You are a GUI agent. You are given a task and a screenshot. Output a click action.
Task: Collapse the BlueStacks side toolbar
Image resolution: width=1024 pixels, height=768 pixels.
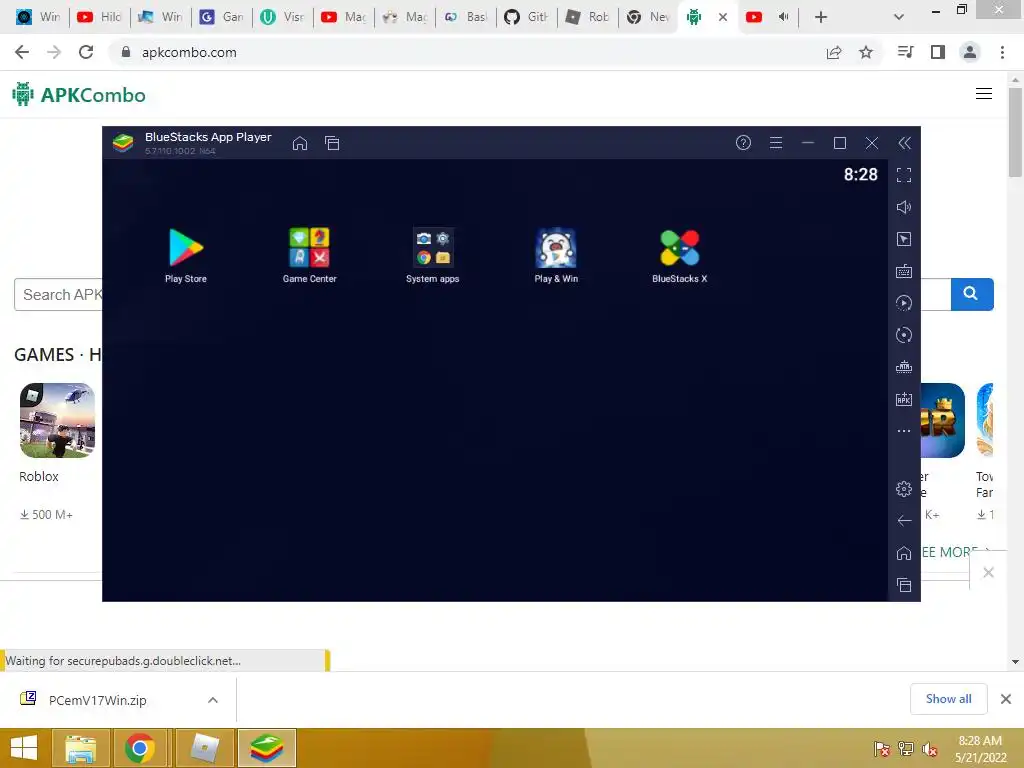click(904, 143)
